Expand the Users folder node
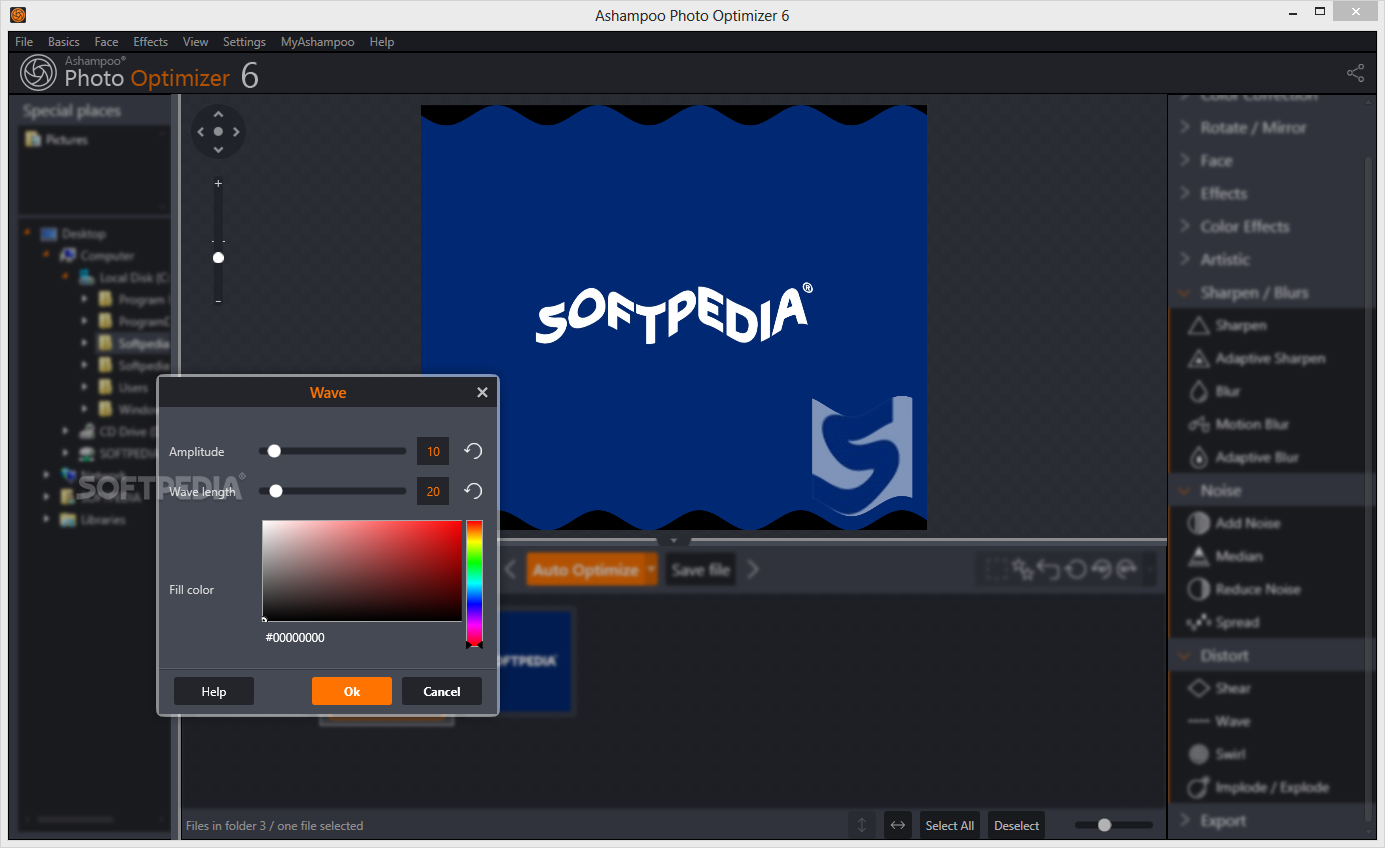Screen dimensions: 1385x848 click(84, 387)
